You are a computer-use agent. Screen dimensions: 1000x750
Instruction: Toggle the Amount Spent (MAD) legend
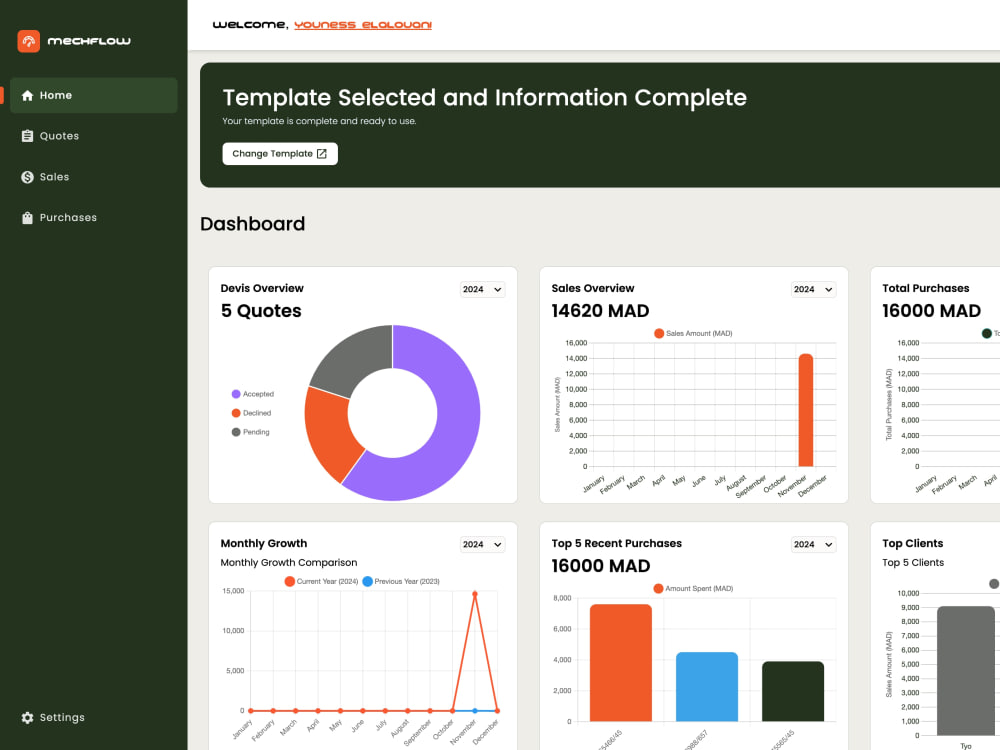click(x=693, y=589)
